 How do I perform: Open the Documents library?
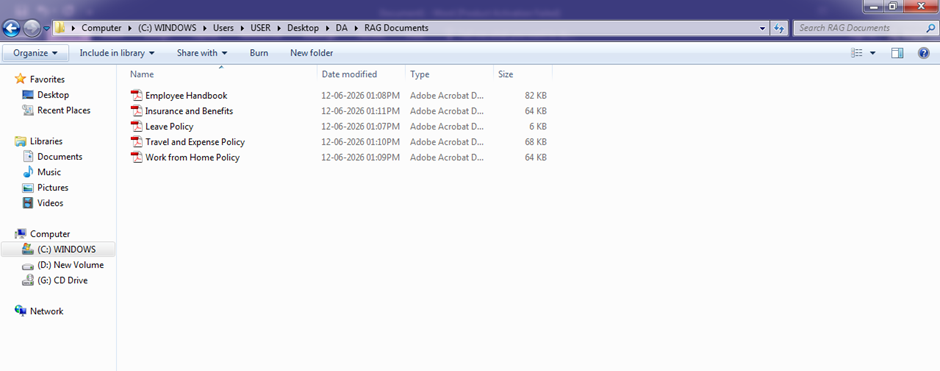point(60,156)
